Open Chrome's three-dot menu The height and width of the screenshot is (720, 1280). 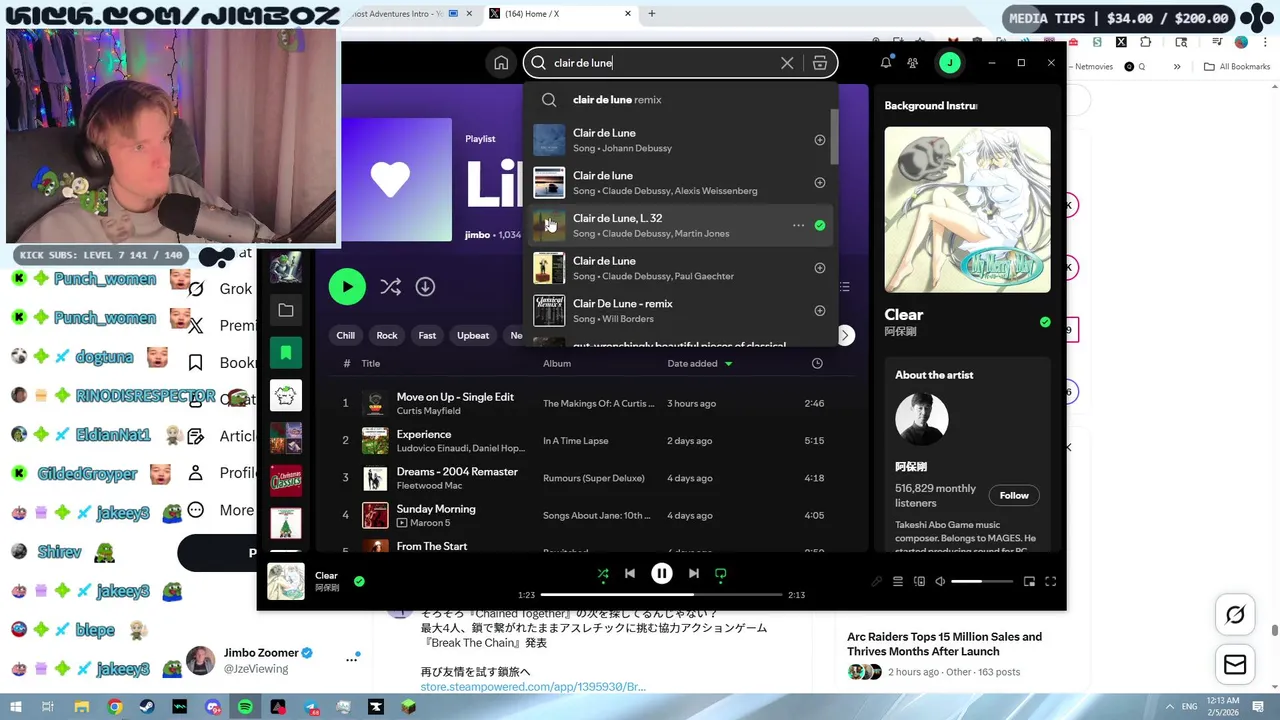point(1265,42)
